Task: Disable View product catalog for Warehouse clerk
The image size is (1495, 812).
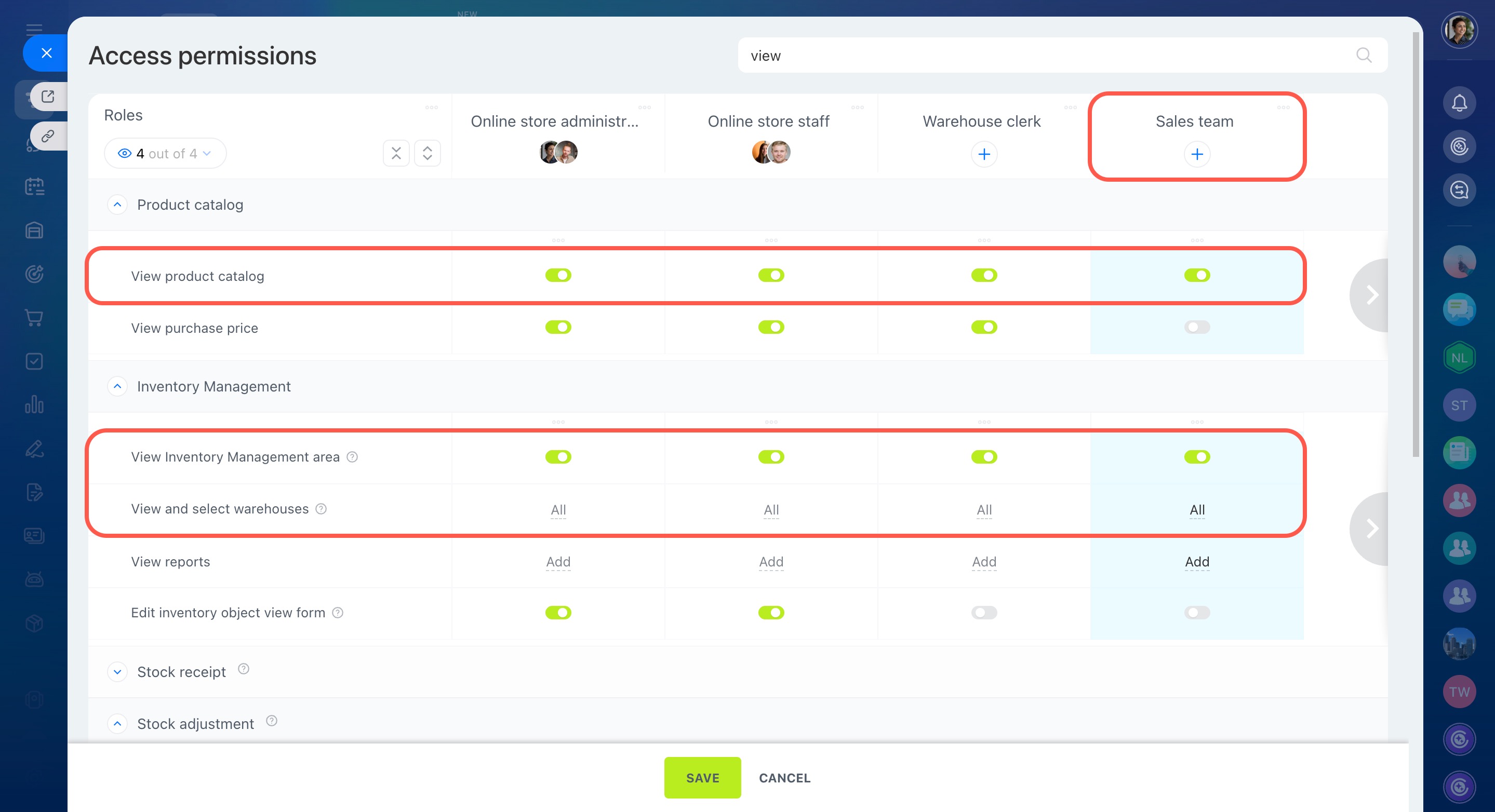Action: (984, 275)
